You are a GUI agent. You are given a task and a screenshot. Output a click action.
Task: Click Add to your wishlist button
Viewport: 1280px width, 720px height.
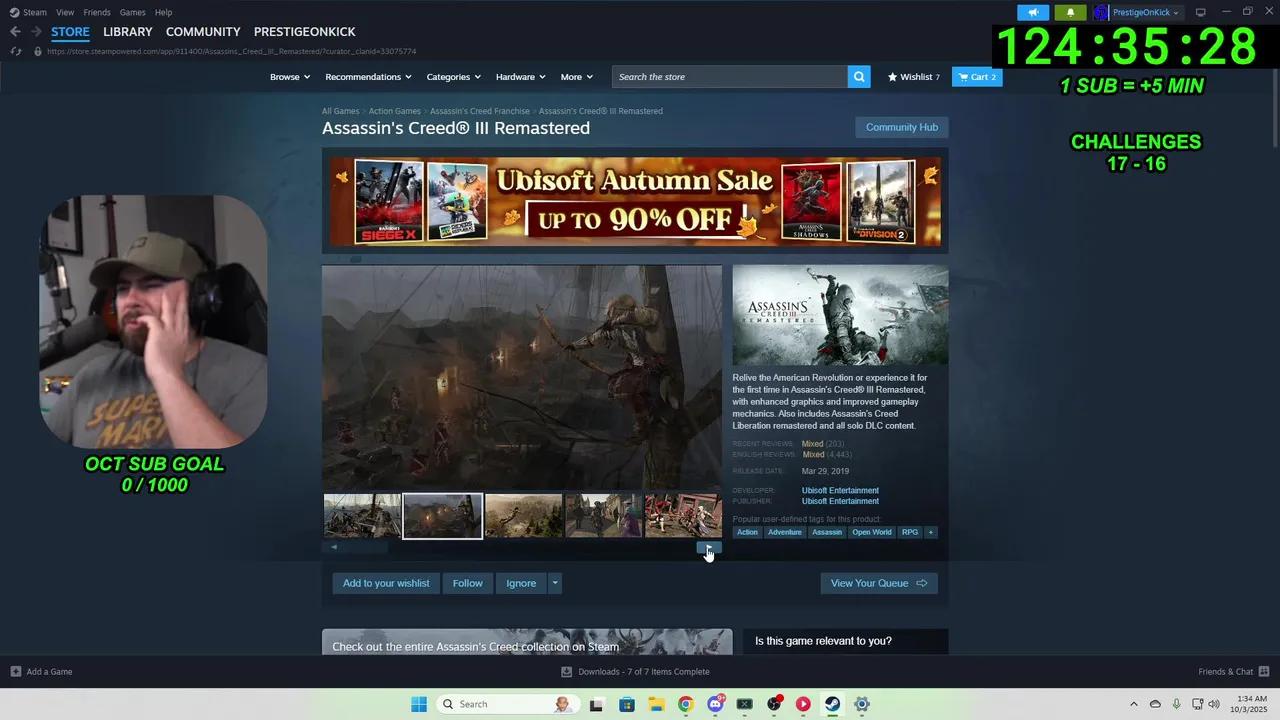pyautogui.click(x=386, y=583)
